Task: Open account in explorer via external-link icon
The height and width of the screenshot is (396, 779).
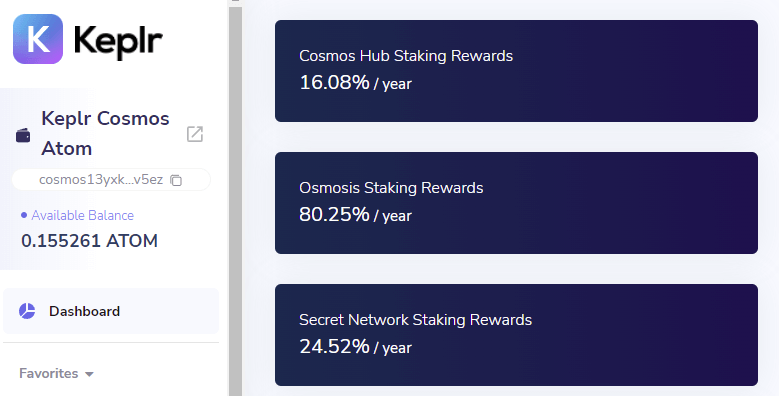Action: coord(195,134)
